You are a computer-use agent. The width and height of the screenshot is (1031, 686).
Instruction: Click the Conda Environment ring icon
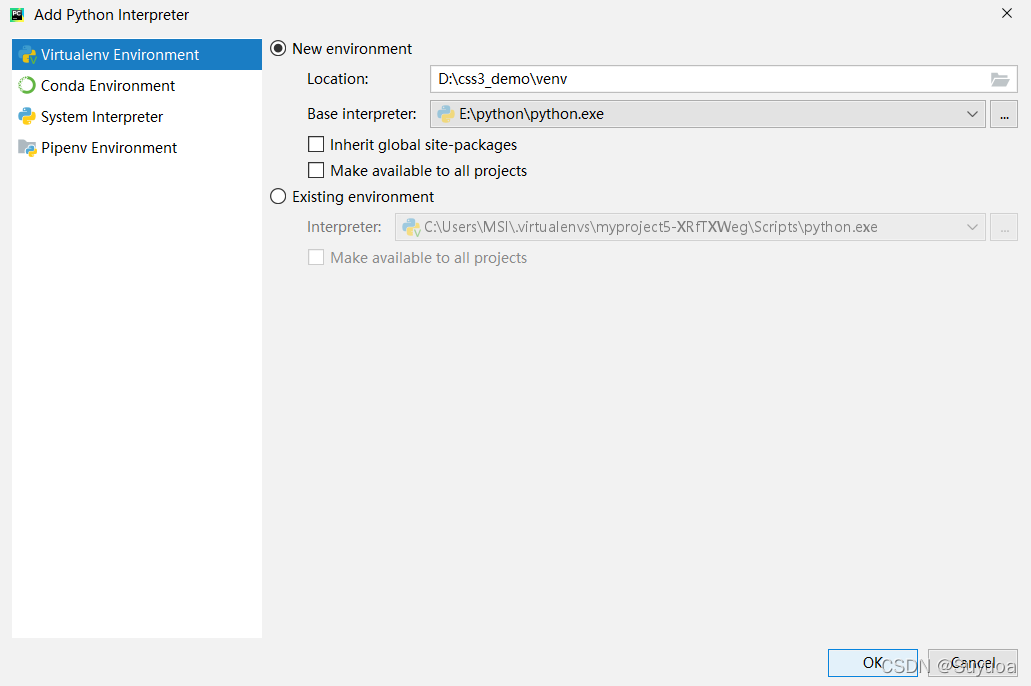point(27,86)
